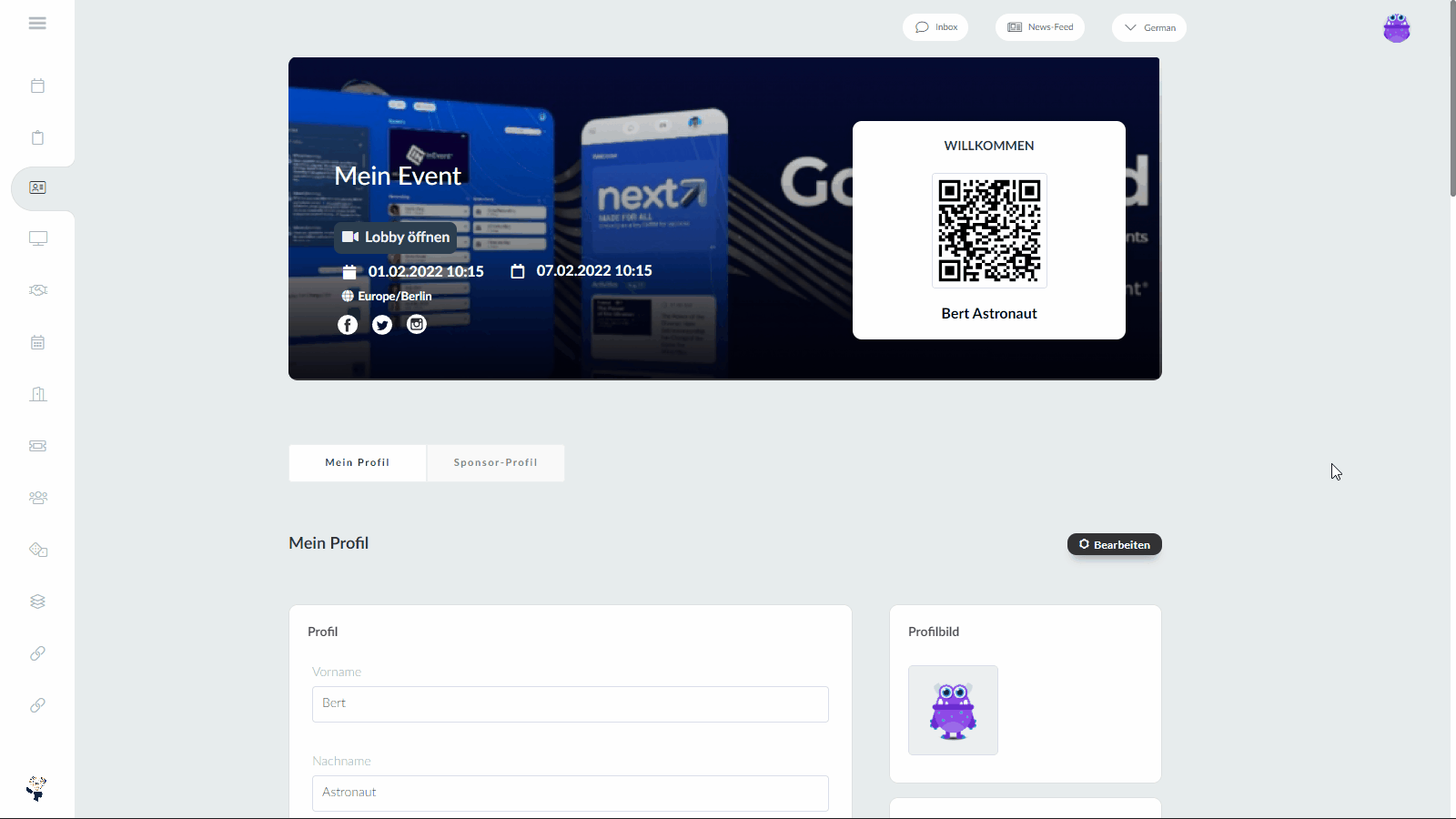Click the start date 01.02.2022 10:15

click(426, 271)
